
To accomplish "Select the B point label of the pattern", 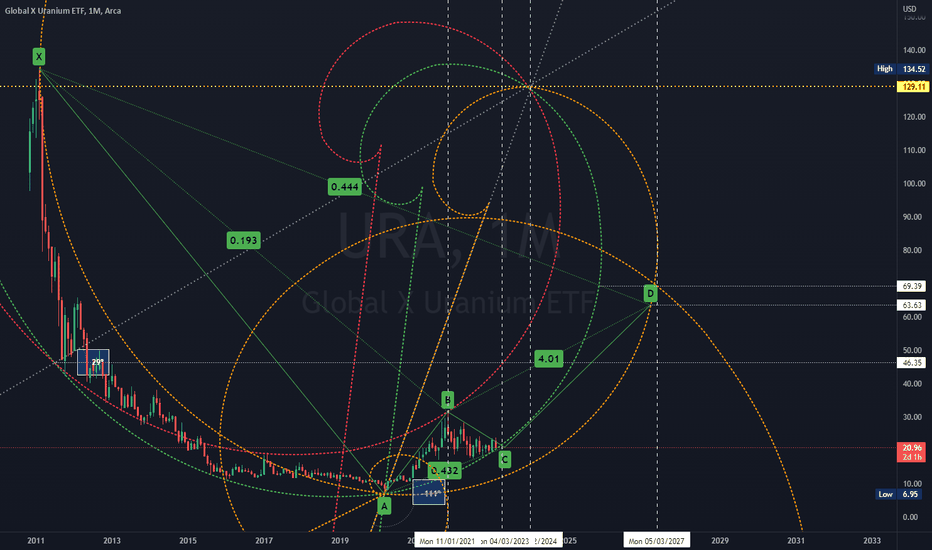I will coord(448,400).
